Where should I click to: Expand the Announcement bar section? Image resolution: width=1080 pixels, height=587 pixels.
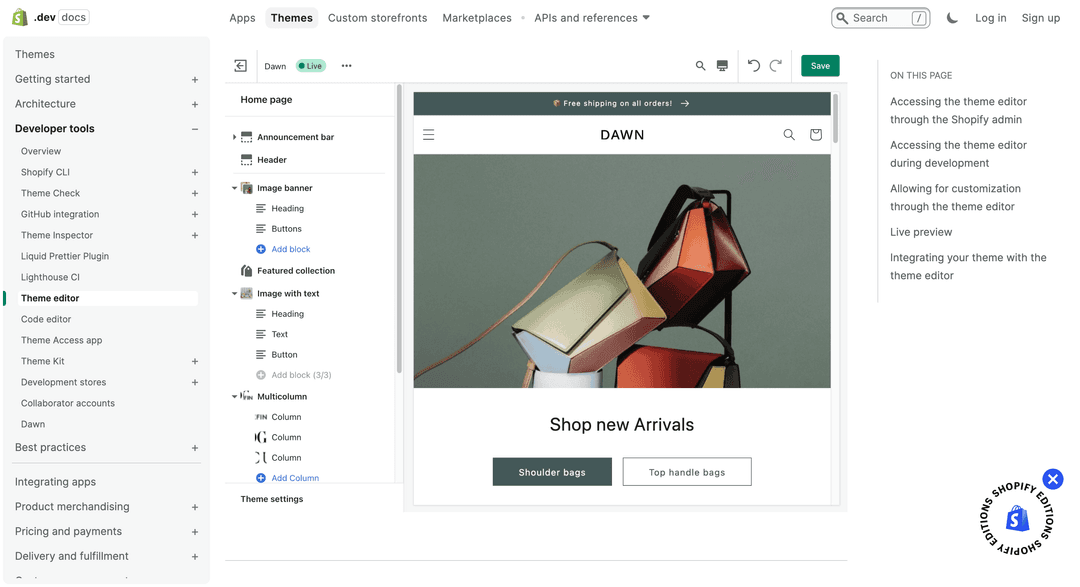coord(234,136)
